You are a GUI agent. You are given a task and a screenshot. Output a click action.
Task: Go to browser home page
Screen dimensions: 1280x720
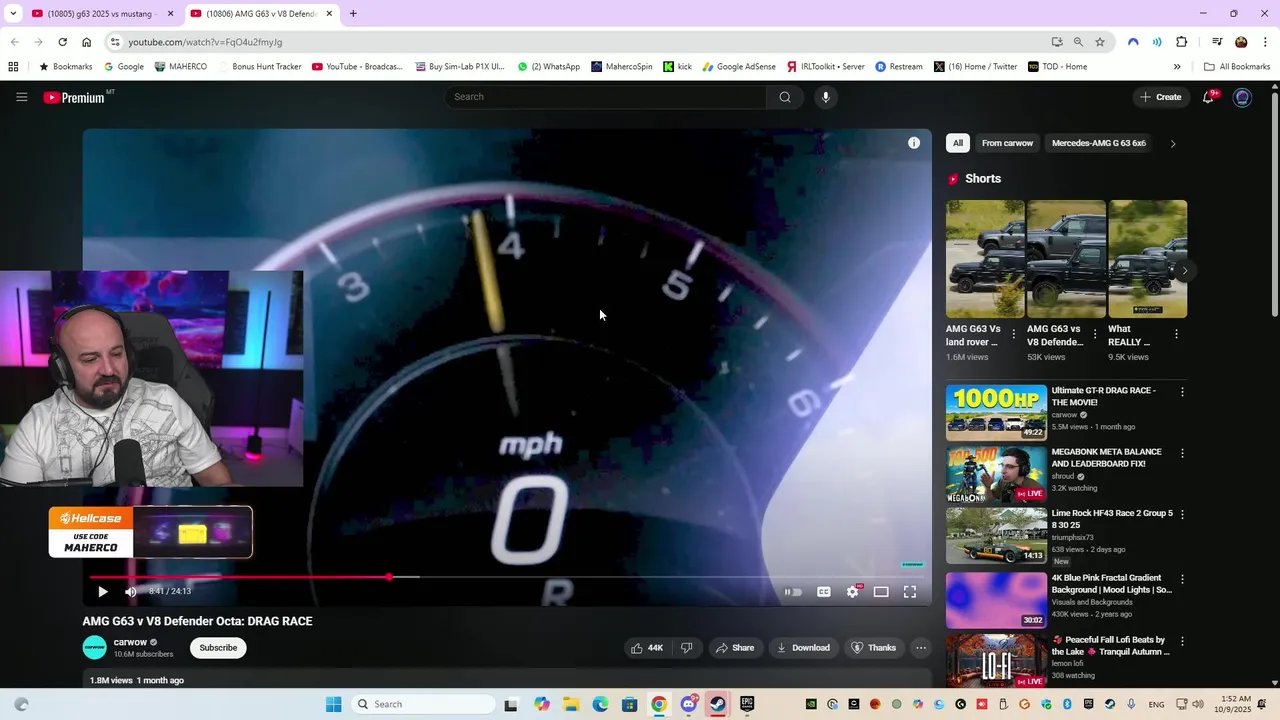click(x=87, y=42)
